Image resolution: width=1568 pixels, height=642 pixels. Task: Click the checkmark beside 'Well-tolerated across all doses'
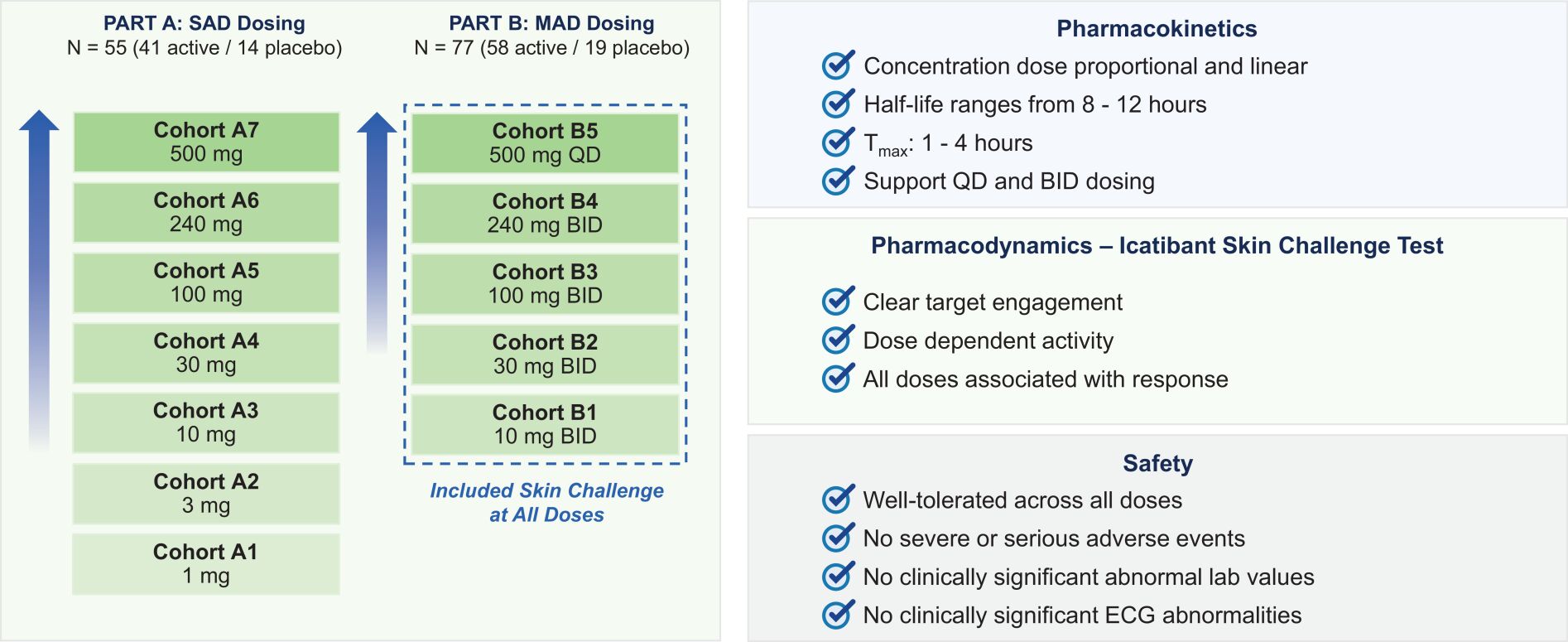pyautogui.click(x=837, y=500)
